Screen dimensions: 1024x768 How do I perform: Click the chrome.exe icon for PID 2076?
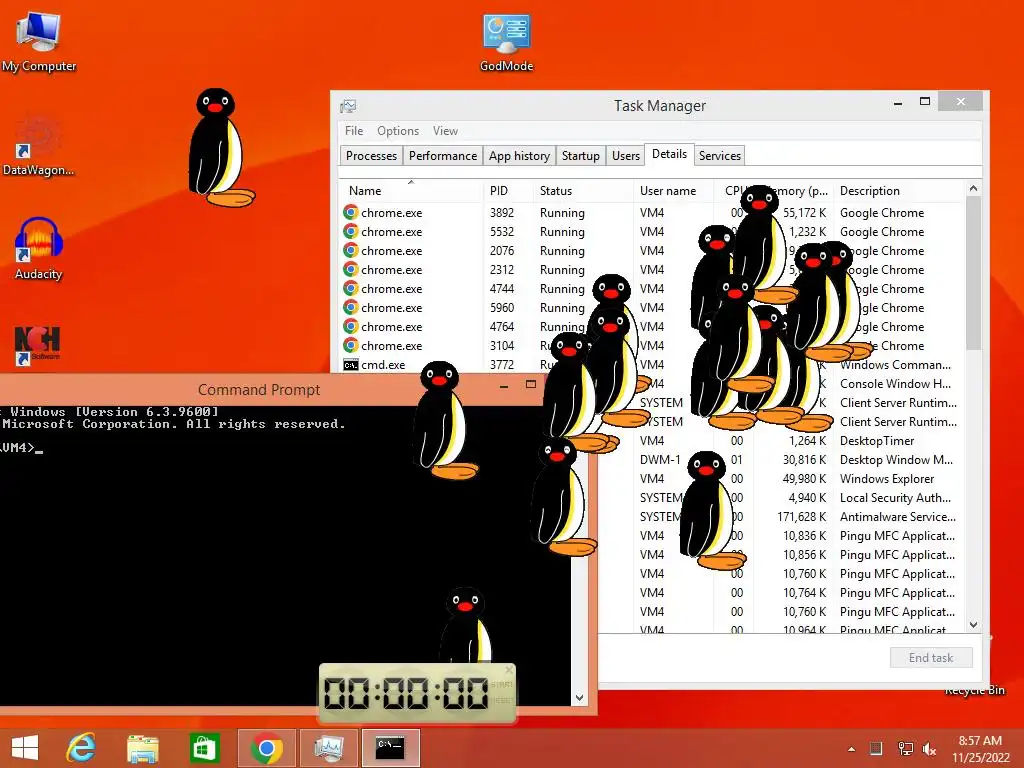[351, 250]
